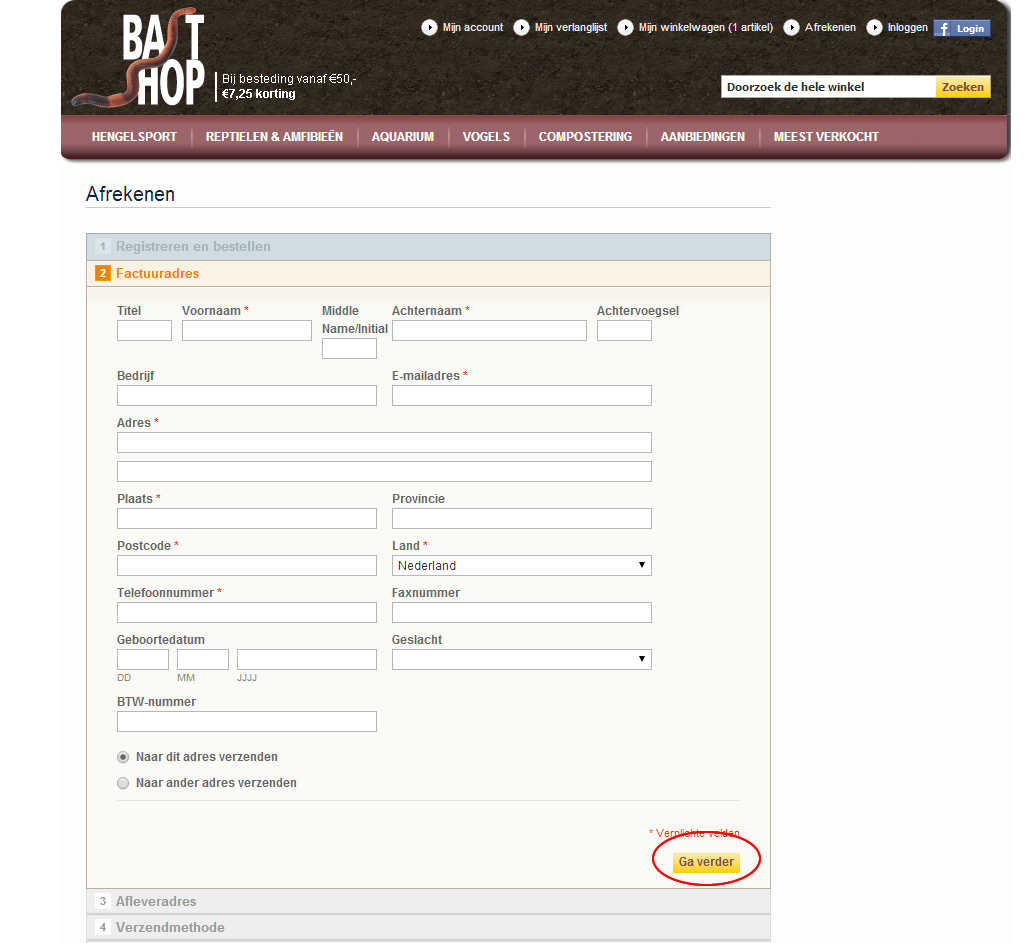
Task: Click the Bait Shop worm logo
Action: point(140,58)
